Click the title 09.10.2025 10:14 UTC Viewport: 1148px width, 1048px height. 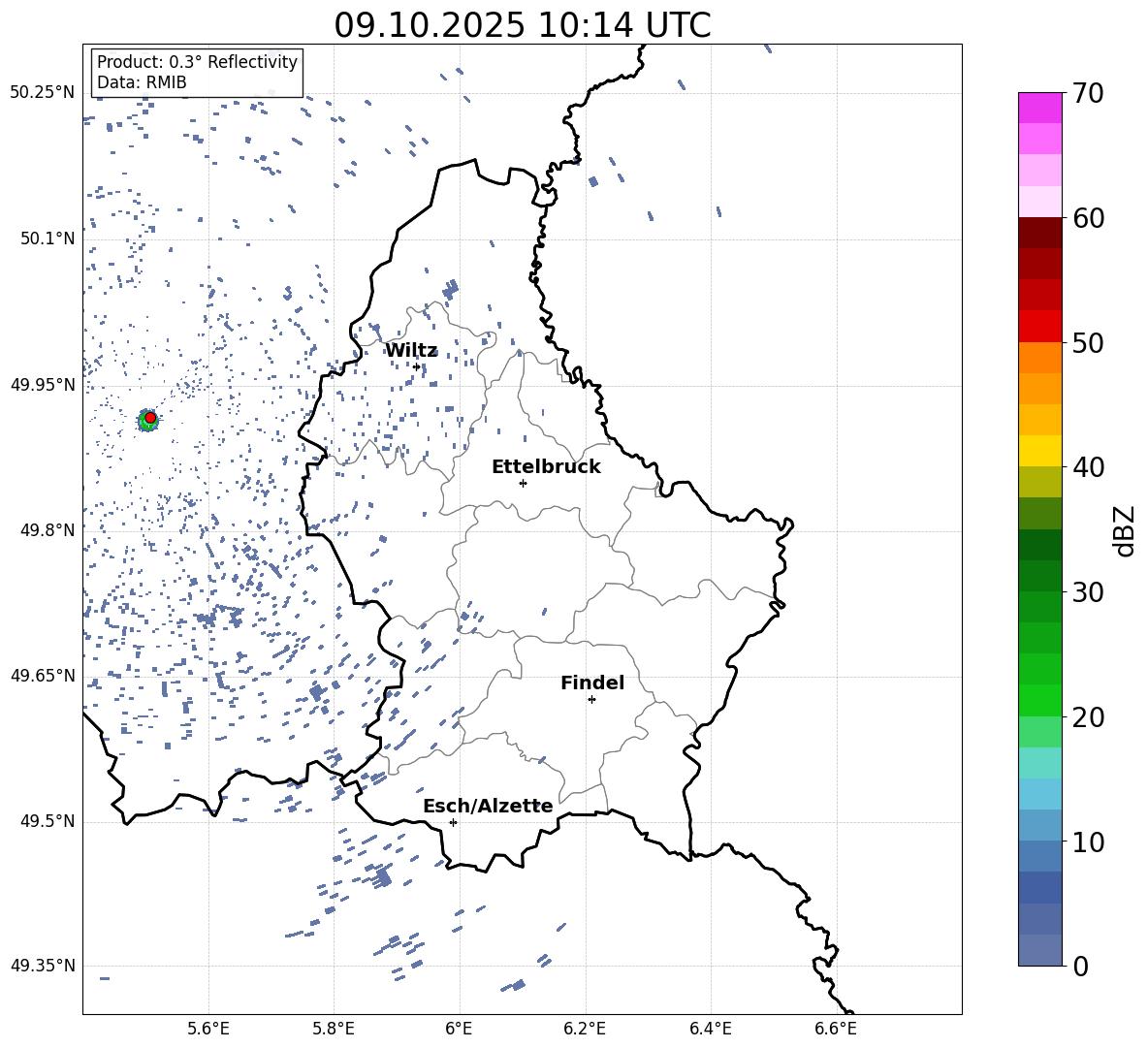[x=522, y=25]
